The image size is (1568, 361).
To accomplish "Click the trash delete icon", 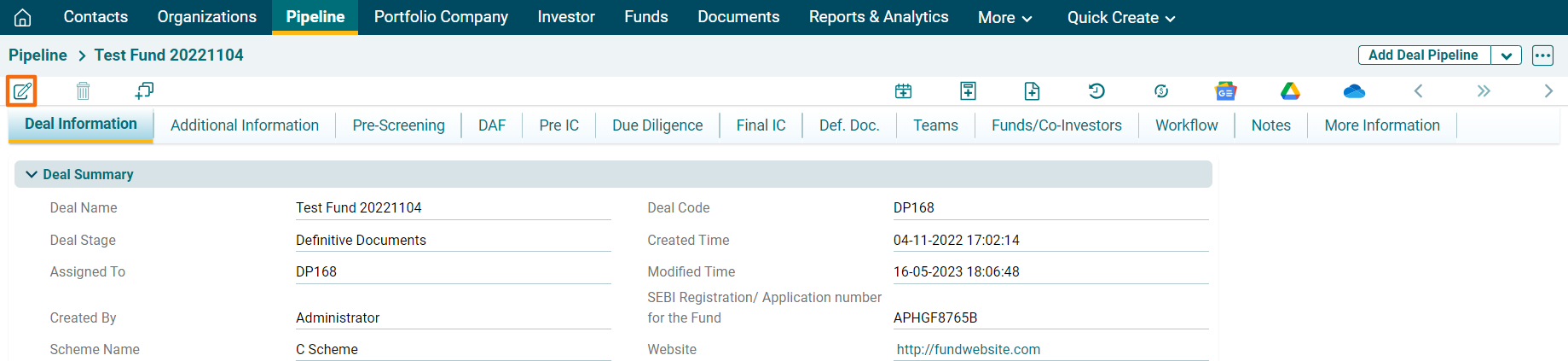I will (83, 90).
